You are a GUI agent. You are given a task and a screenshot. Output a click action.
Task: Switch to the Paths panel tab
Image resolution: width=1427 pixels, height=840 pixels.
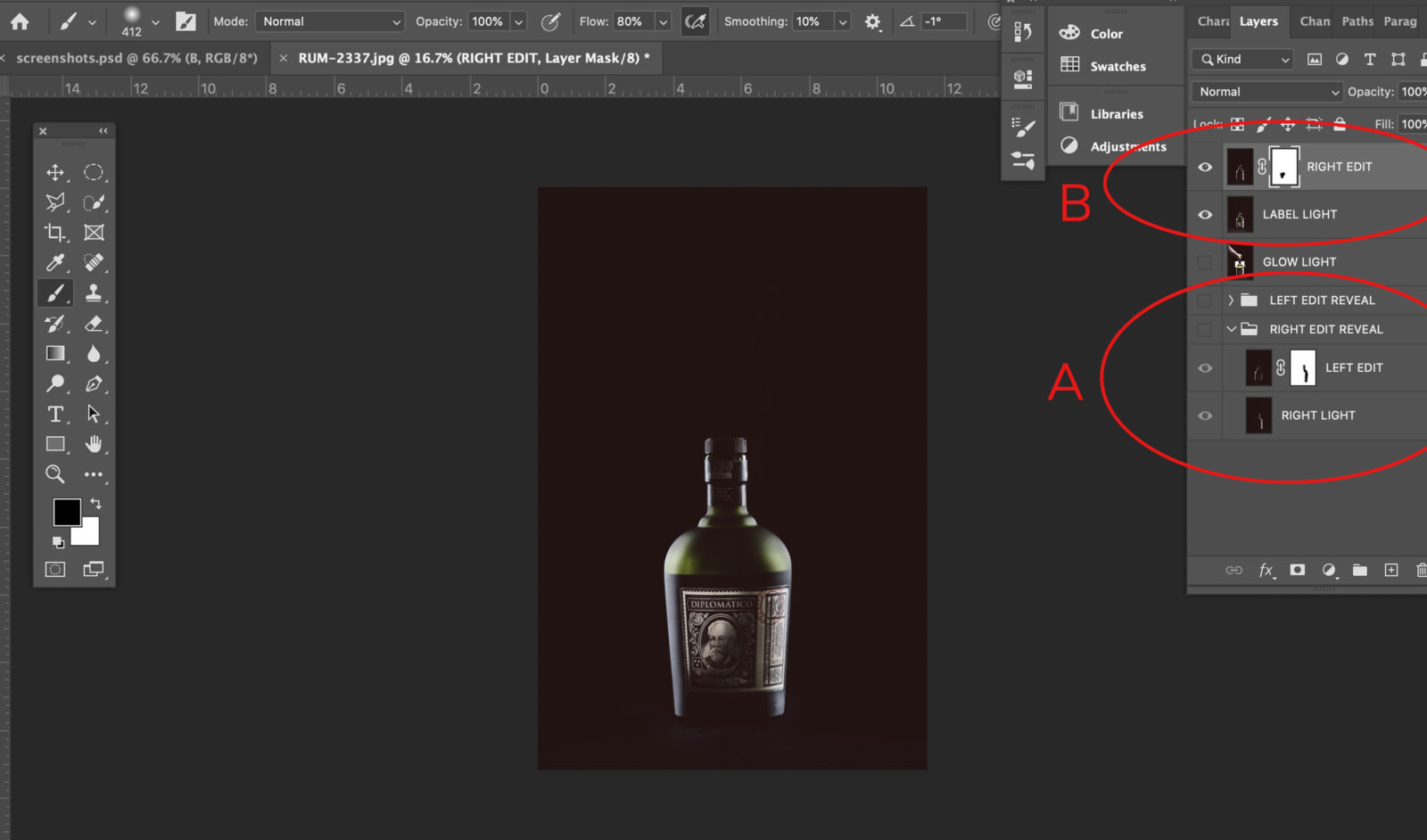tap(1356, 21)
